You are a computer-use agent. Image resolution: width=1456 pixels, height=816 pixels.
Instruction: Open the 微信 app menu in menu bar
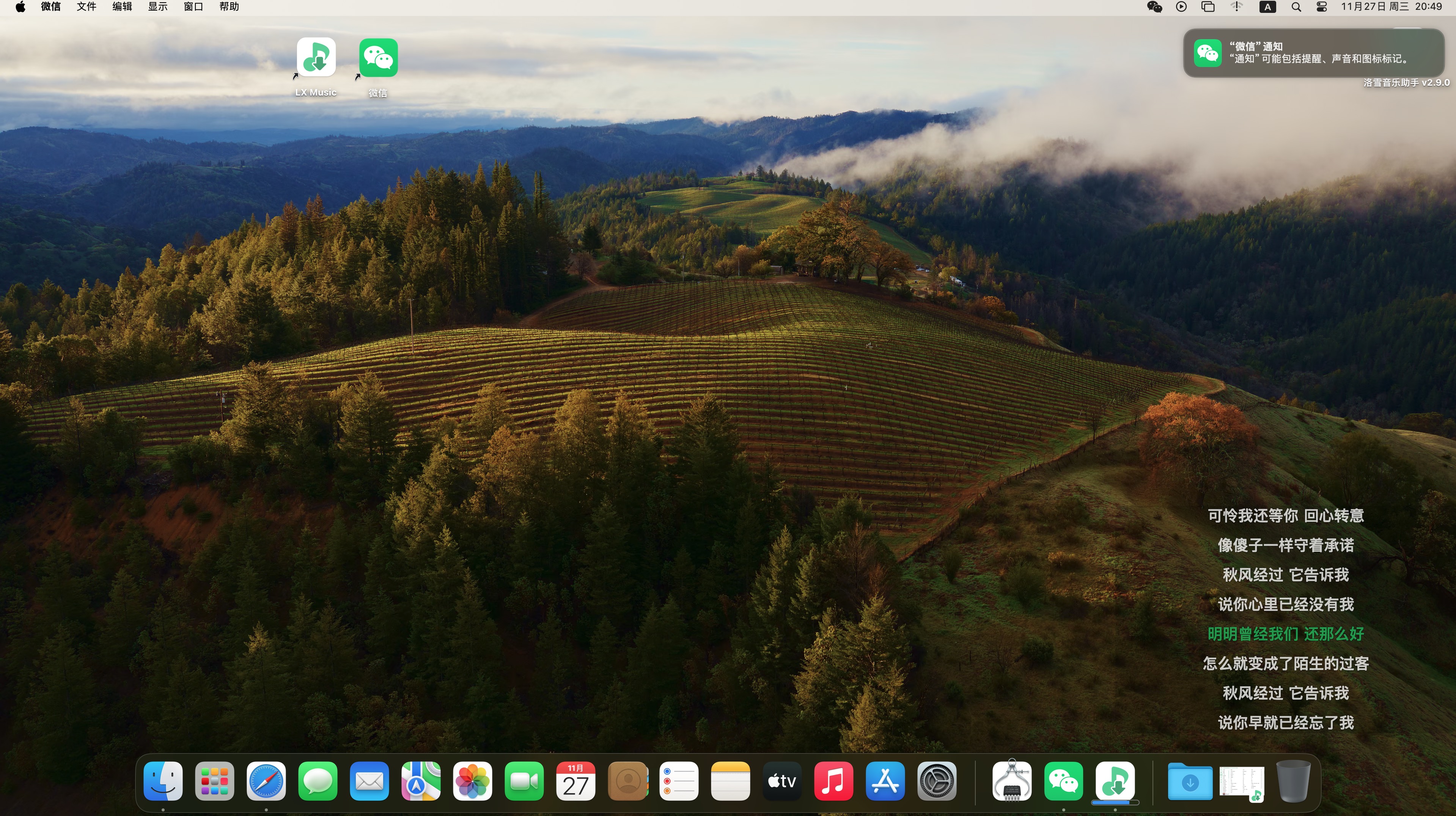tap(51, 7)
